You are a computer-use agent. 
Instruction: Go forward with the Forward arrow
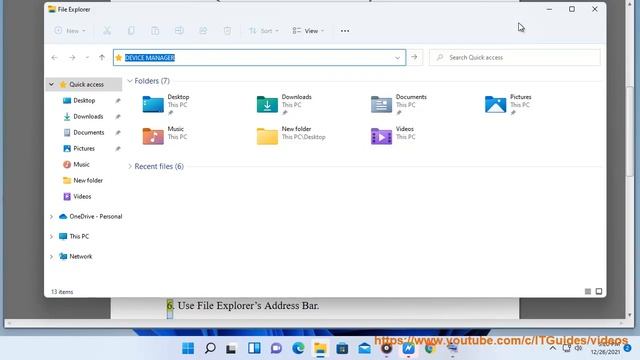pyautogui.click(x=72, y=58)
